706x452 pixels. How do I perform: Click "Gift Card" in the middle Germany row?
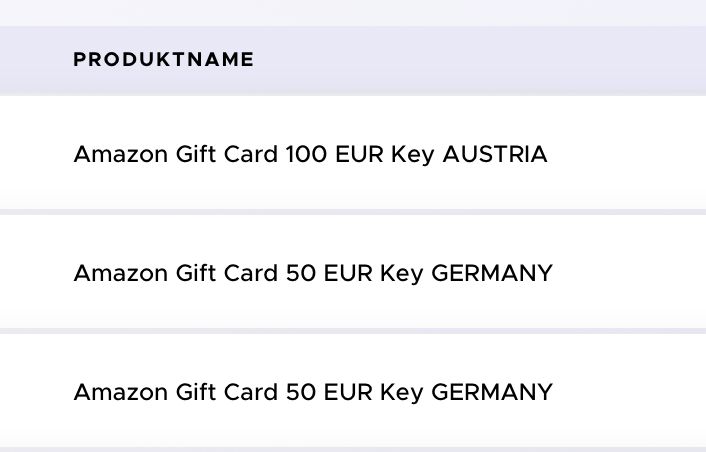[226, 273]
